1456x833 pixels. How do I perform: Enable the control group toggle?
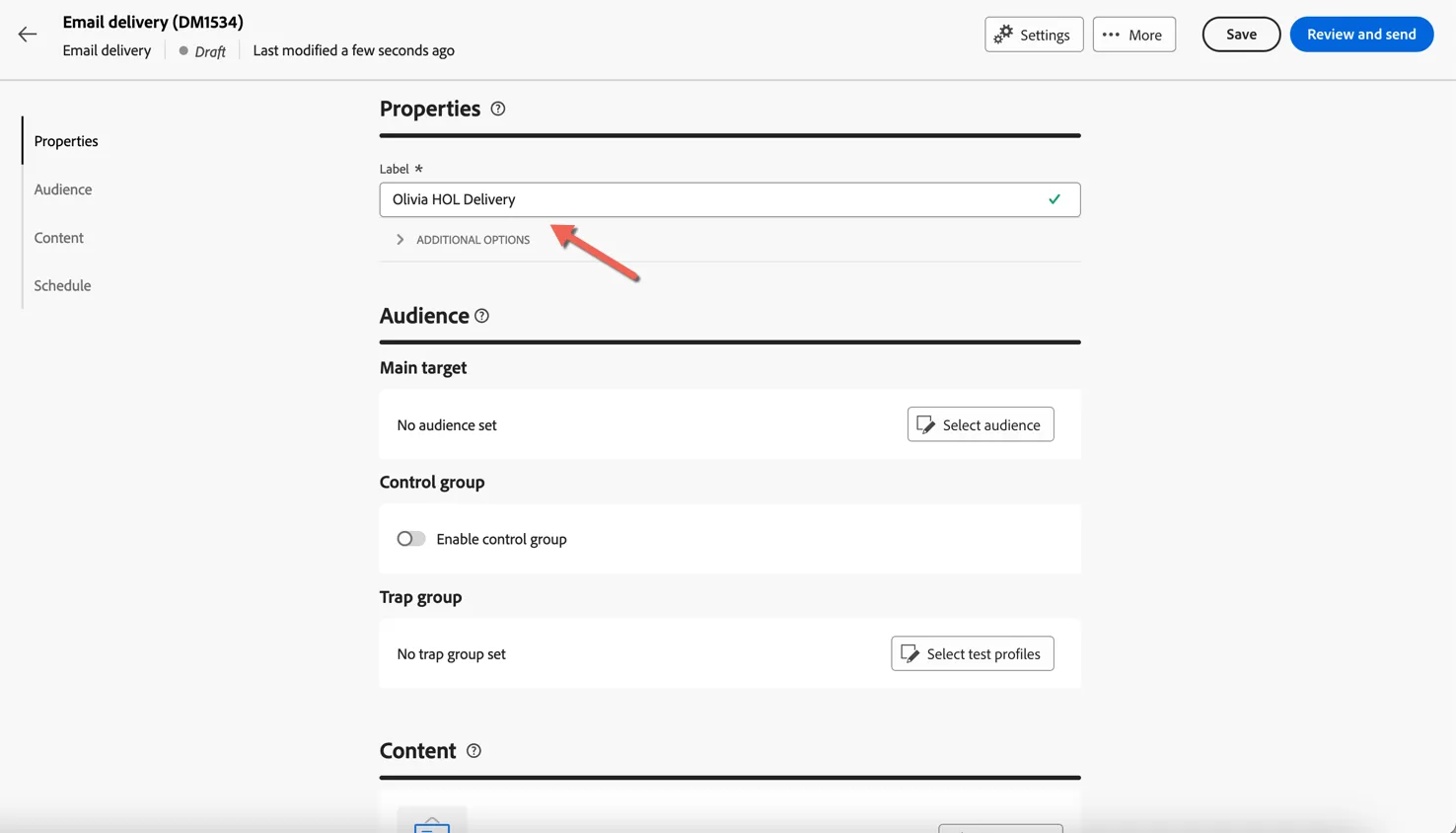coord(411,539)
